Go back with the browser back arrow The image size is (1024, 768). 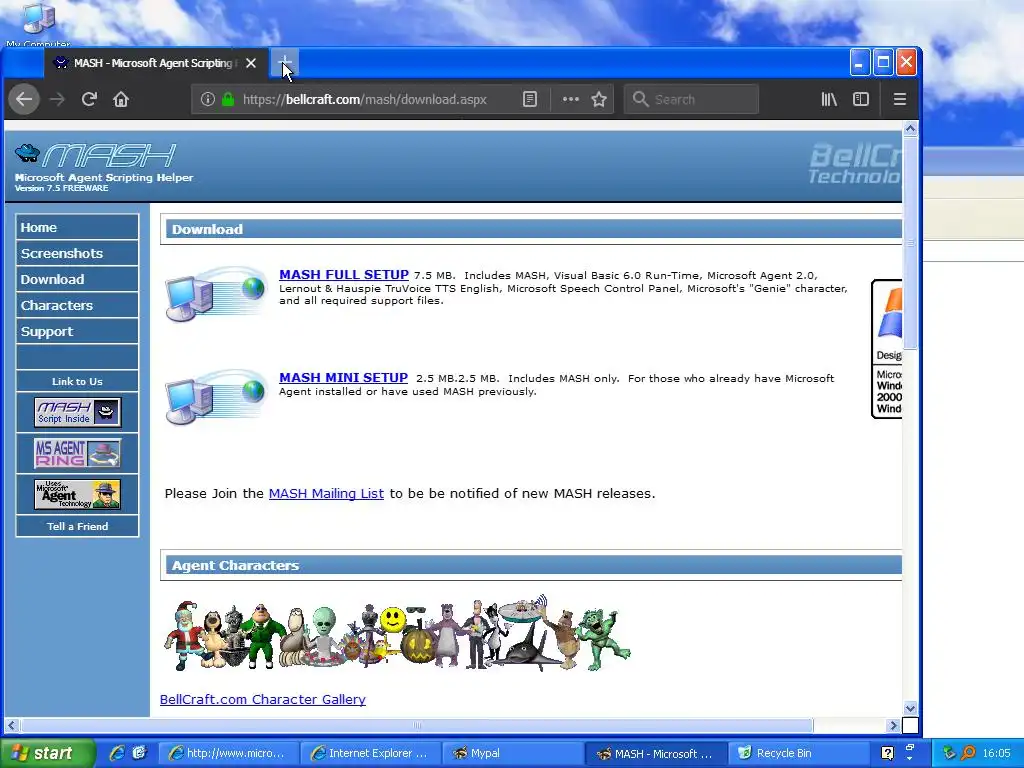[x=24, y=99]
